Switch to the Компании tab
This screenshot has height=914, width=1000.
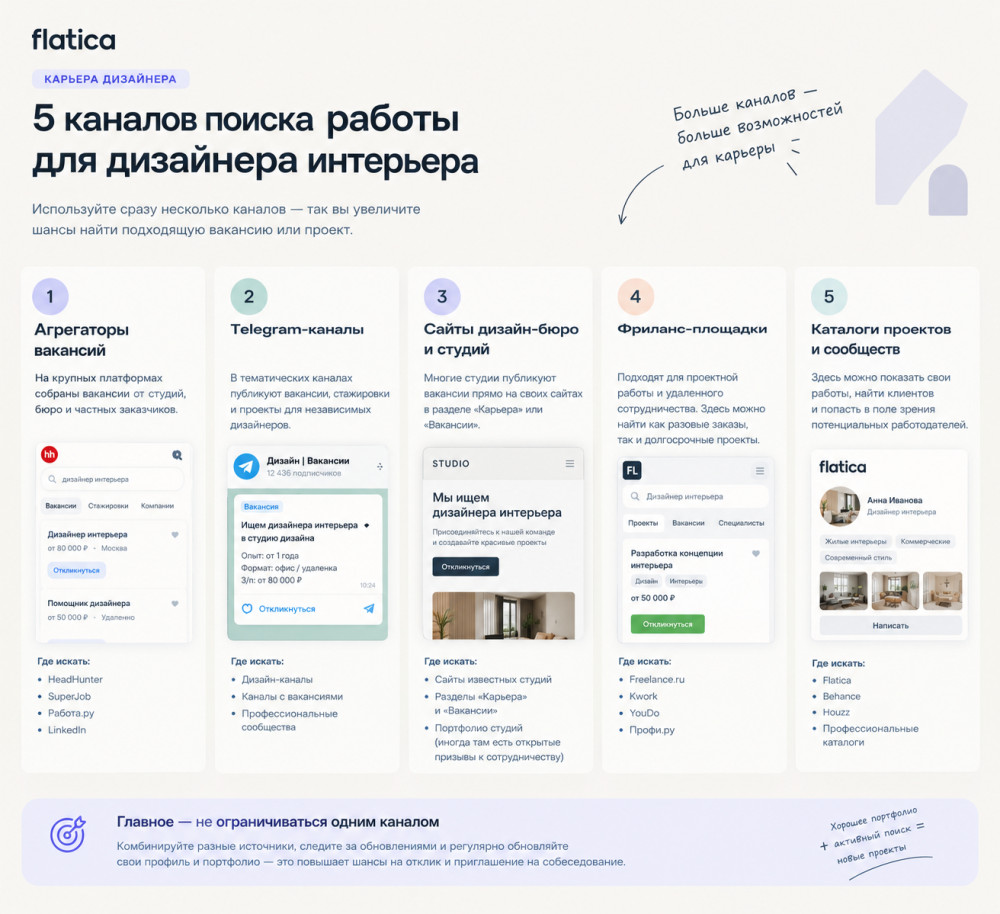click(x=157, y=506)
